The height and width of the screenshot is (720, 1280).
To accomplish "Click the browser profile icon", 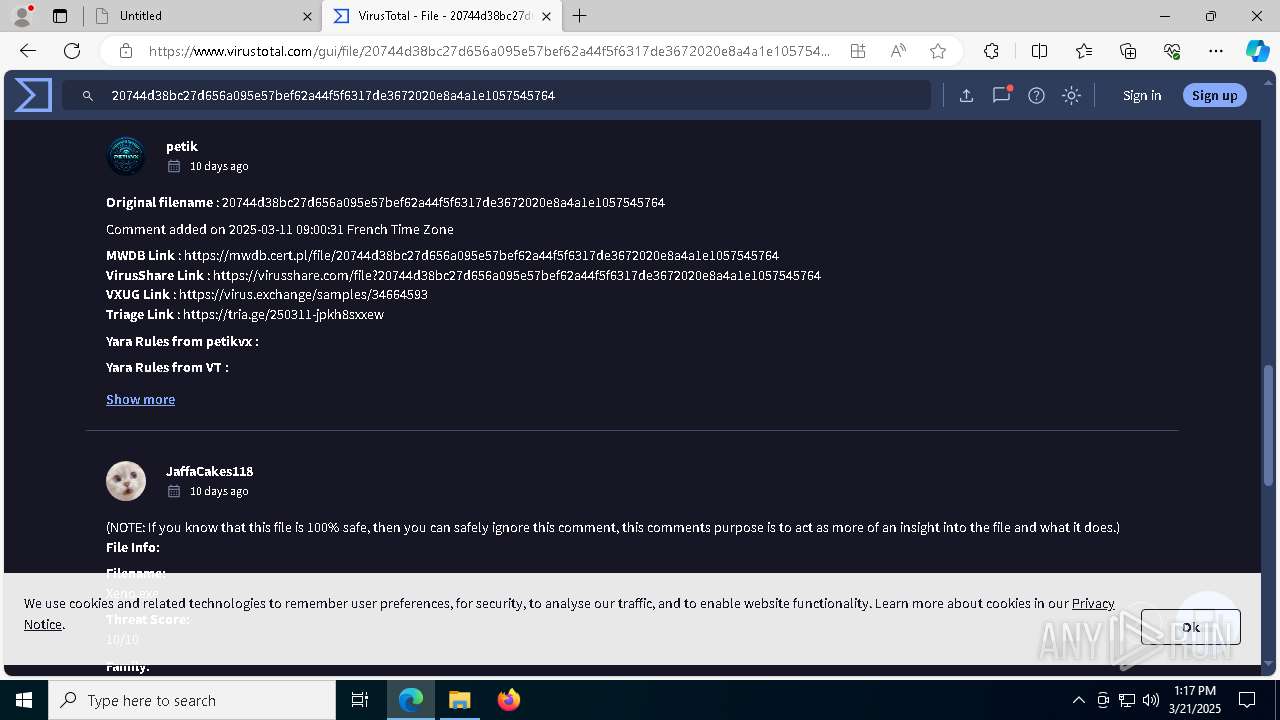I will [x=22, y=16].
